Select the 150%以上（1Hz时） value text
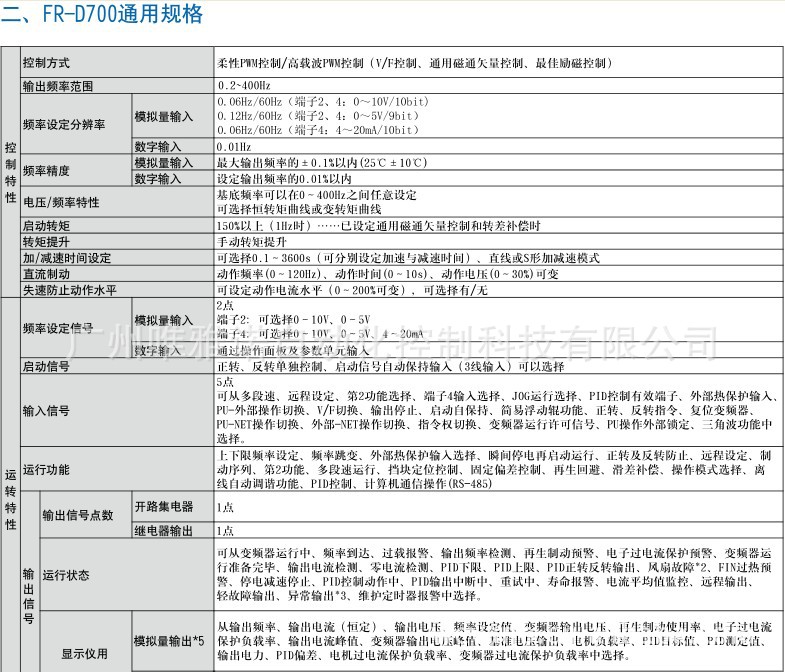This screenshot has width=785, height=672. (263, 226)
